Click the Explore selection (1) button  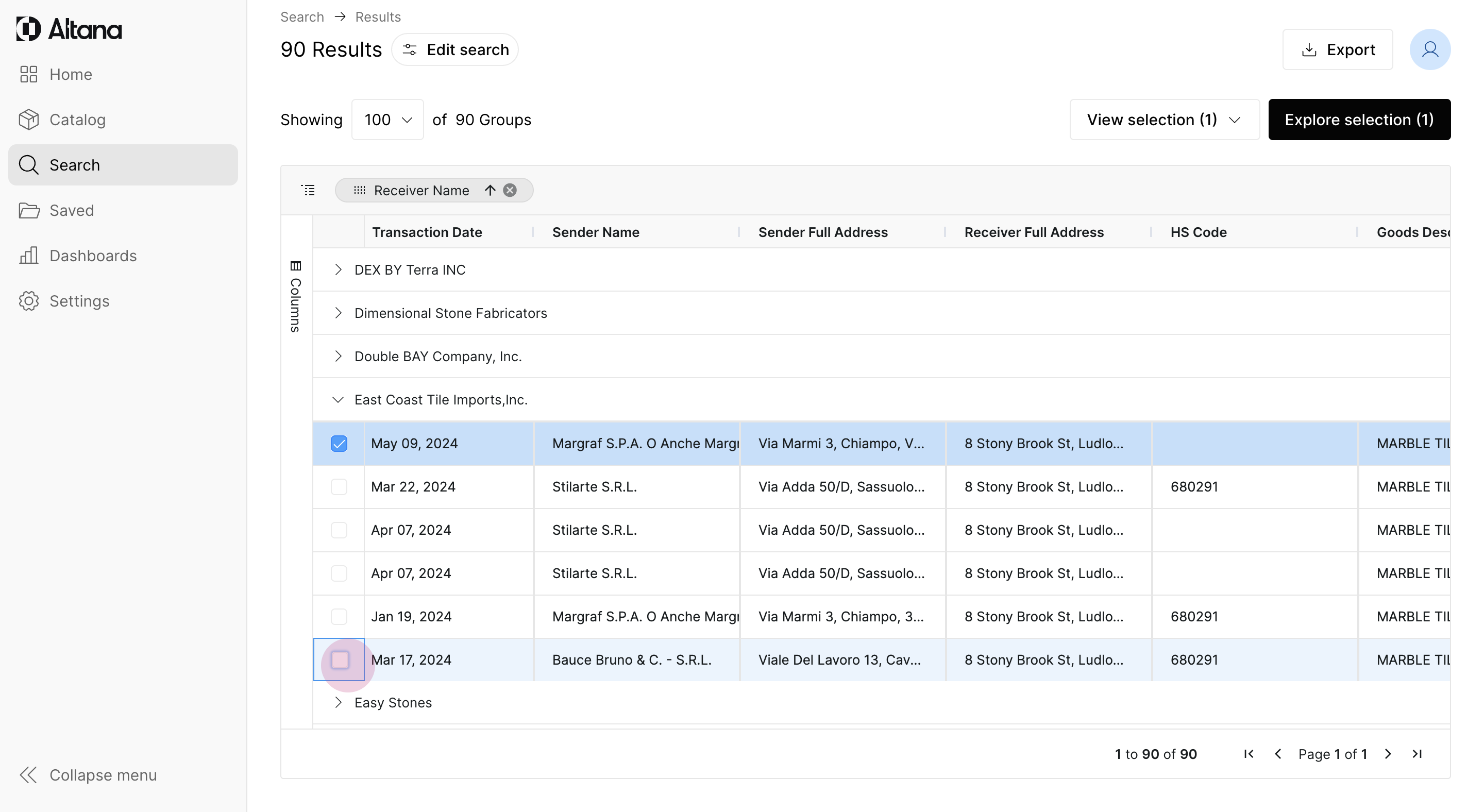[1359, 120]
